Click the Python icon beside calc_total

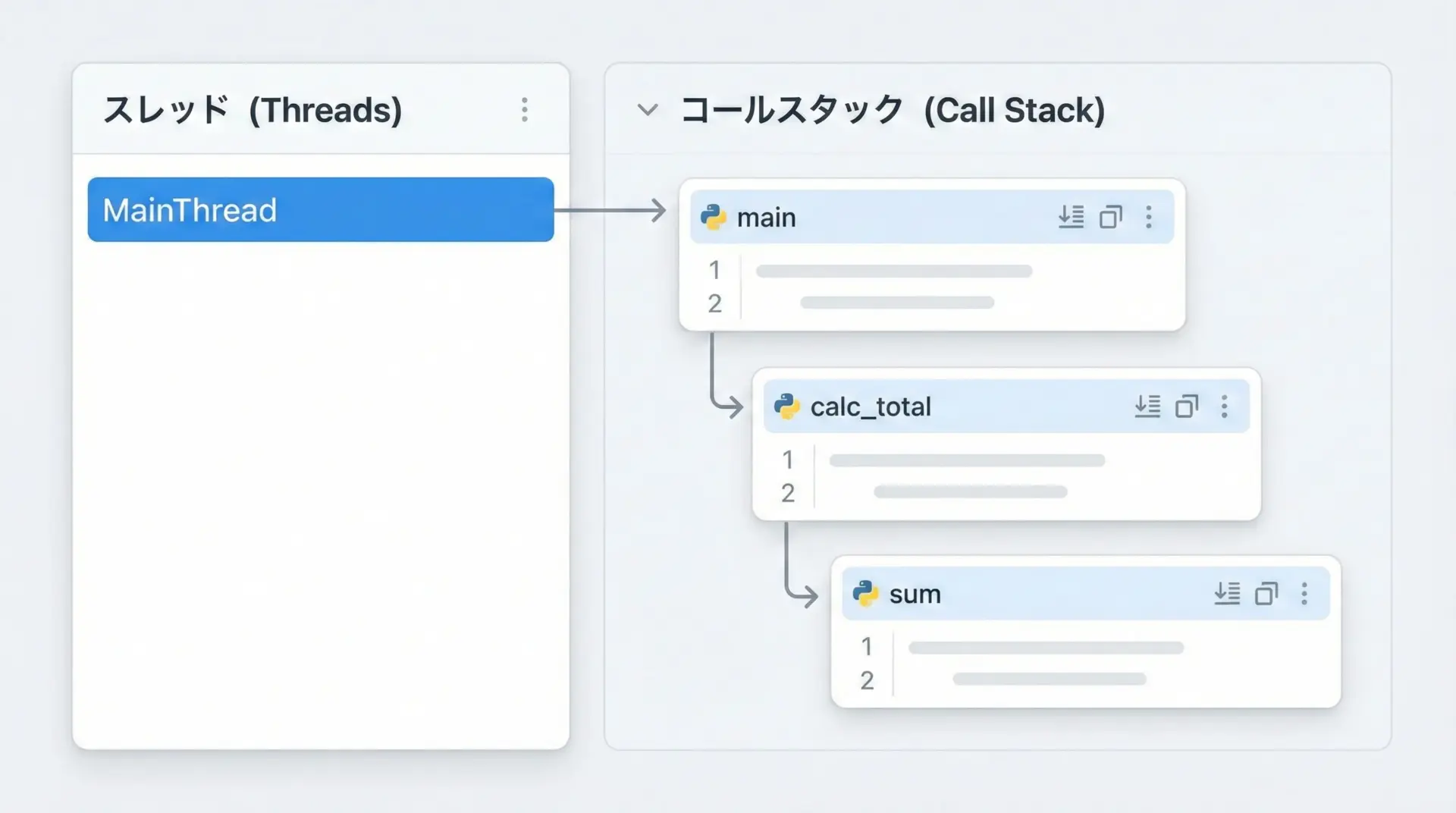786,407
